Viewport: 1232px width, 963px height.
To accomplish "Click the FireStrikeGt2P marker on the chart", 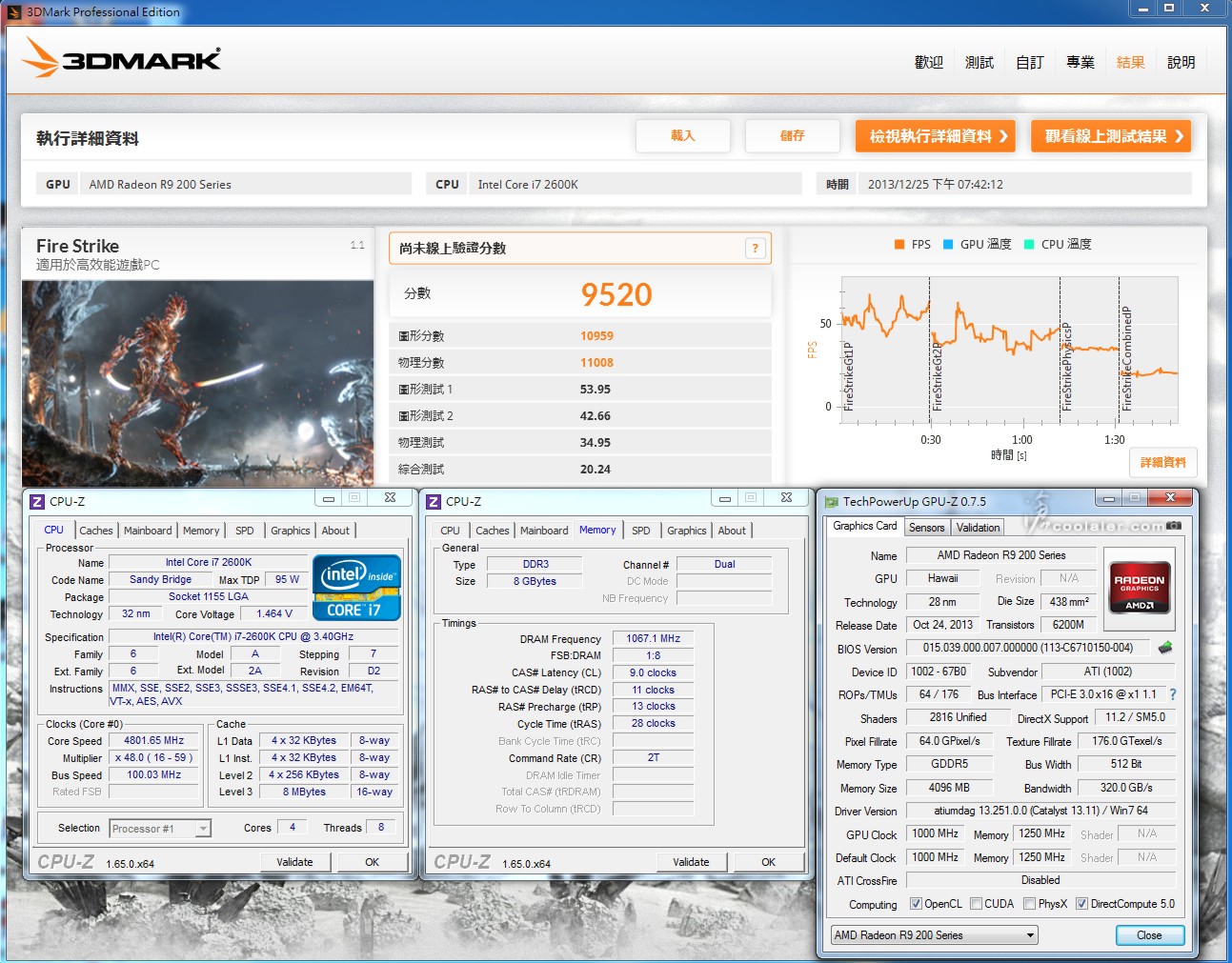I will click(x=937, y=377).
